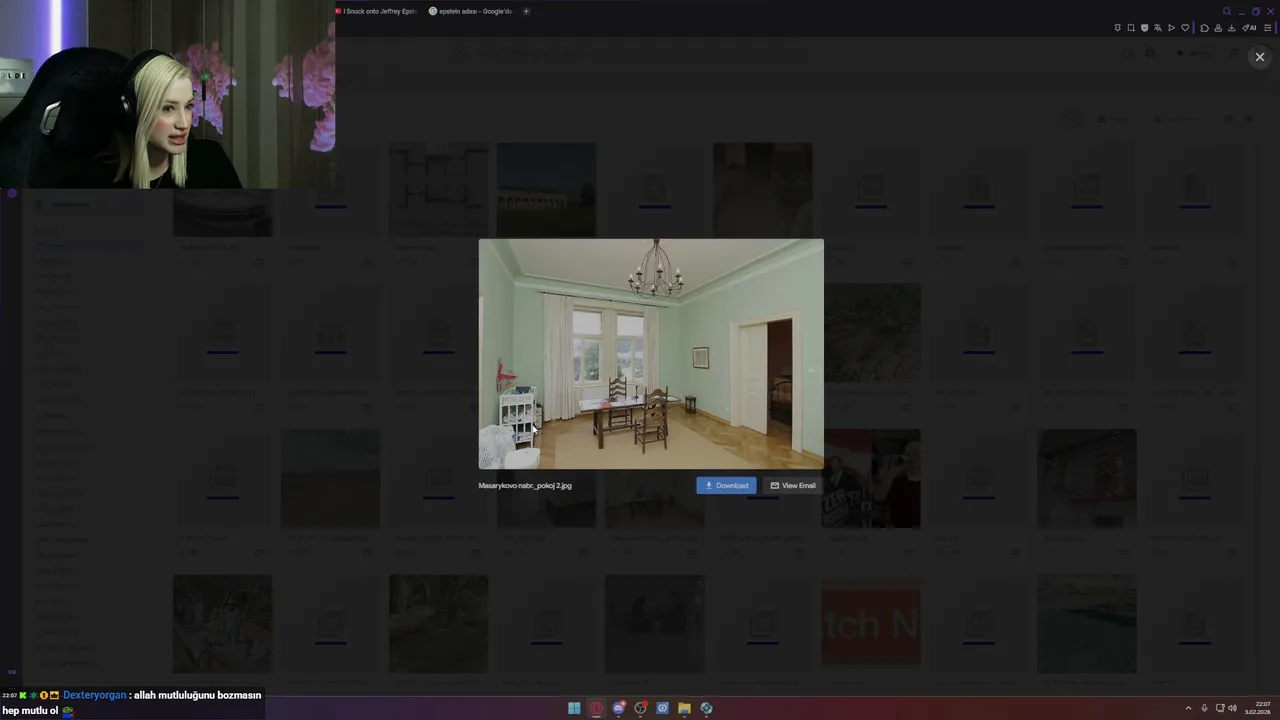This screenshot has height=720, width=1280.
Task: Click the browser search tabs magnifier icon
Action: click(1227, 11)
